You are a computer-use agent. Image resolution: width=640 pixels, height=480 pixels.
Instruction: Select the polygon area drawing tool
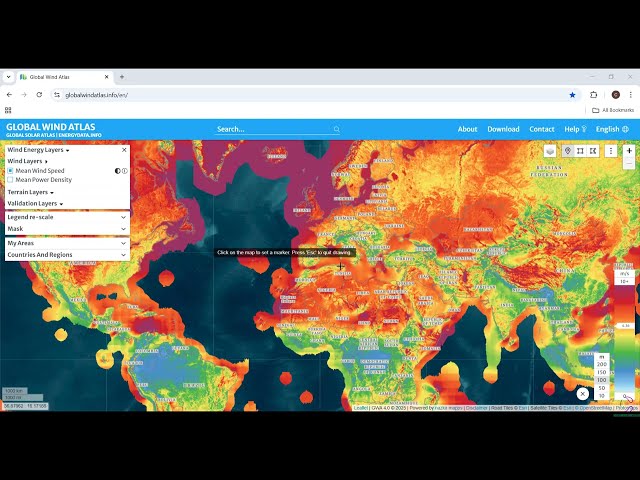pyautogui.click(x=593, y=151)
